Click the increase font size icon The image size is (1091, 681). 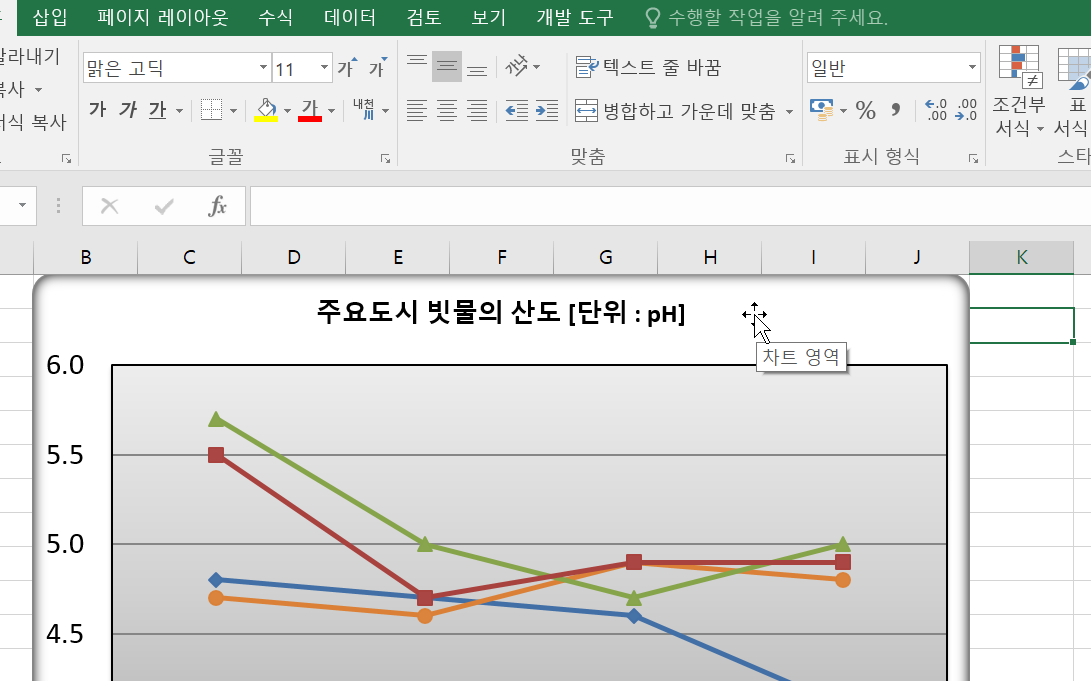(x=346, y=68)
